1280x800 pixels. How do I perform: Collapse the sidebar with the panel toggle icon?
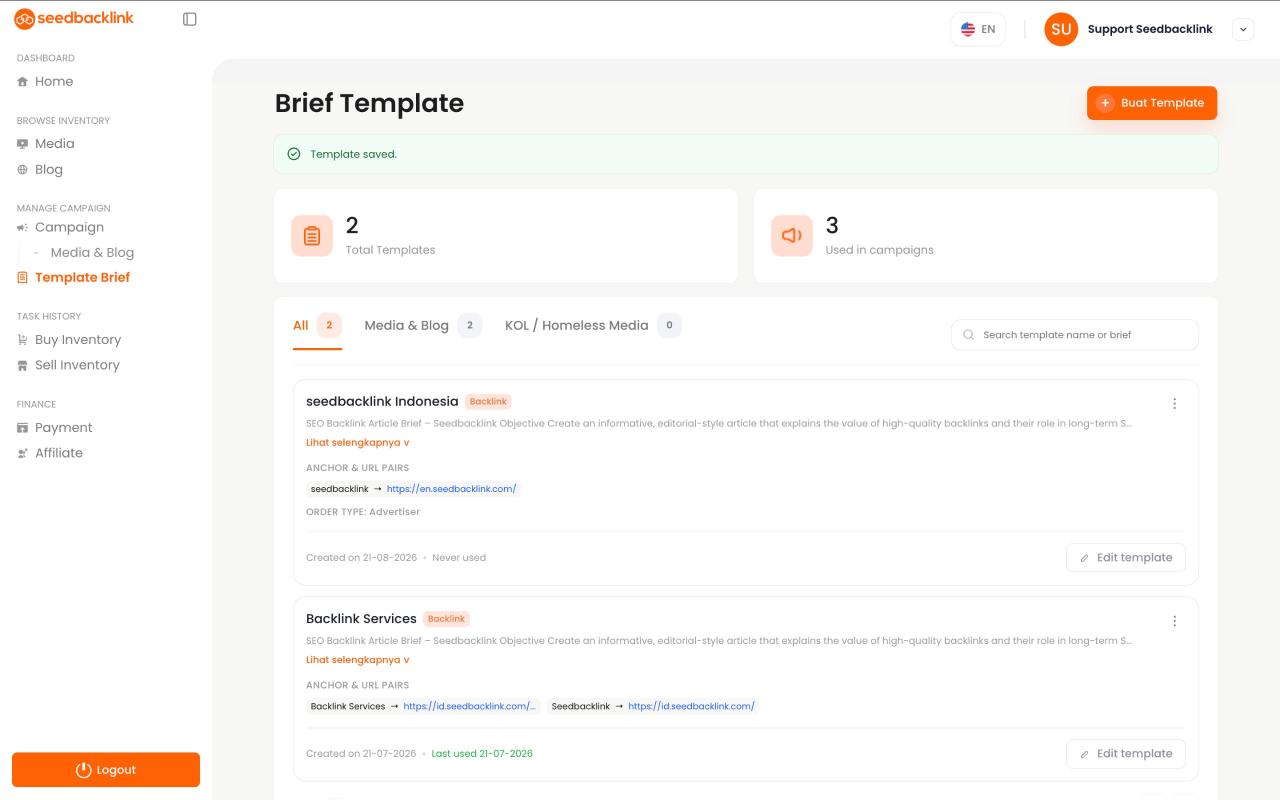click(x=190, y=19)
